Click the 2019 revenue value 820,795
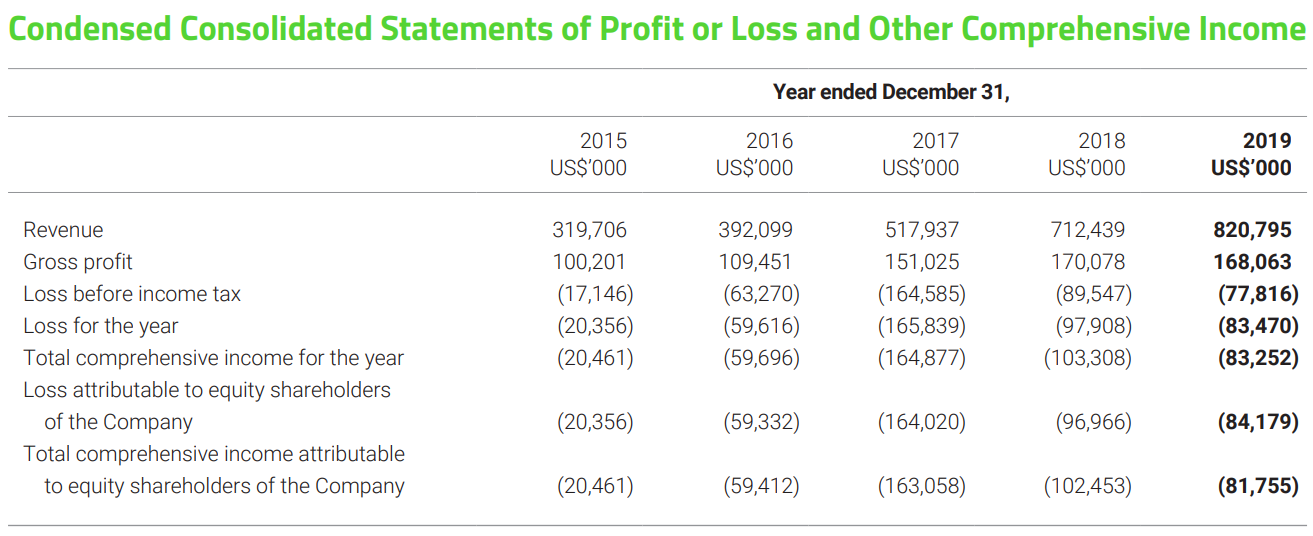1313x536 pixels. [x=1252, y=230]
